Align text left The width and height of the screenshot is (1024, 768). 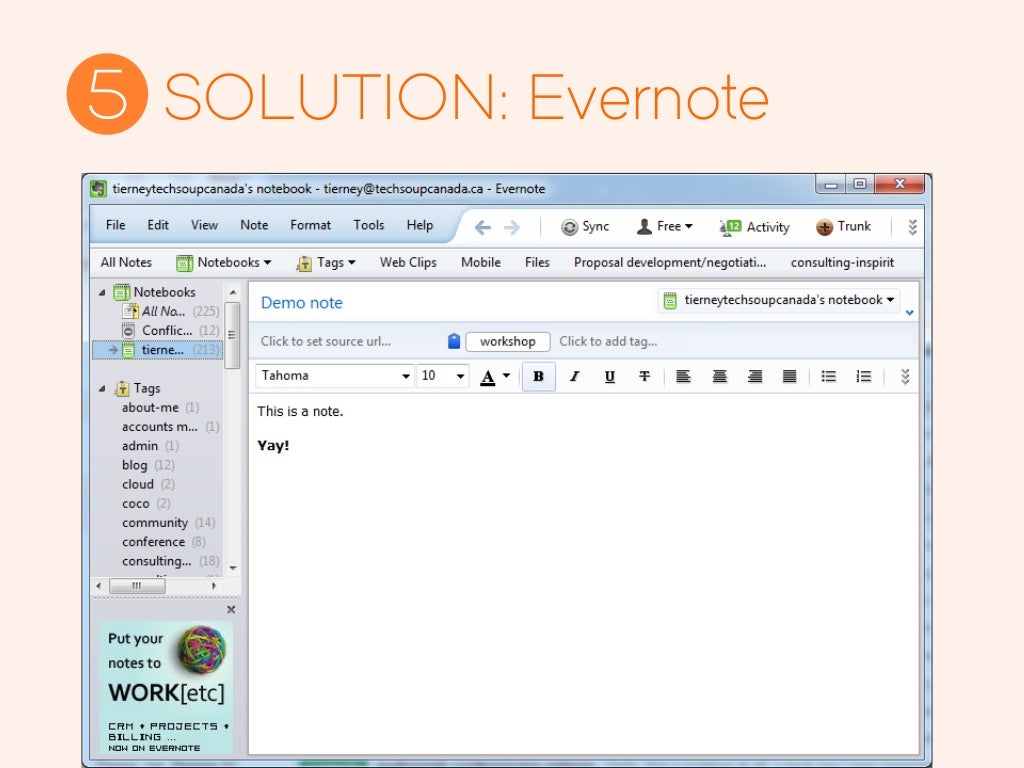pyautogui.click(x=683, y=376)
